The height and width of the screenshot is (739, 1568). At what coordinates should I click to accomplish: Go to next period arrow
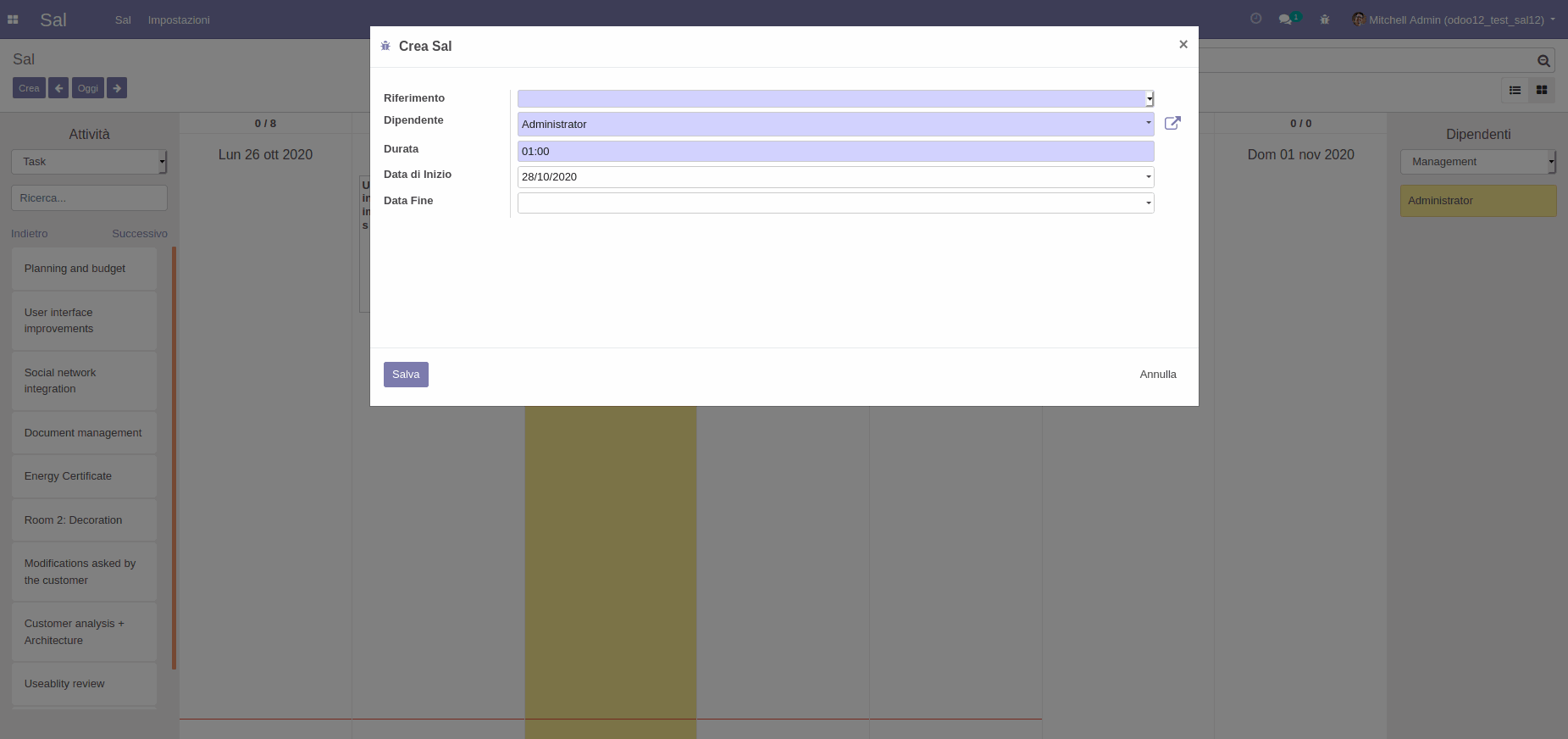tap(117, 88)
